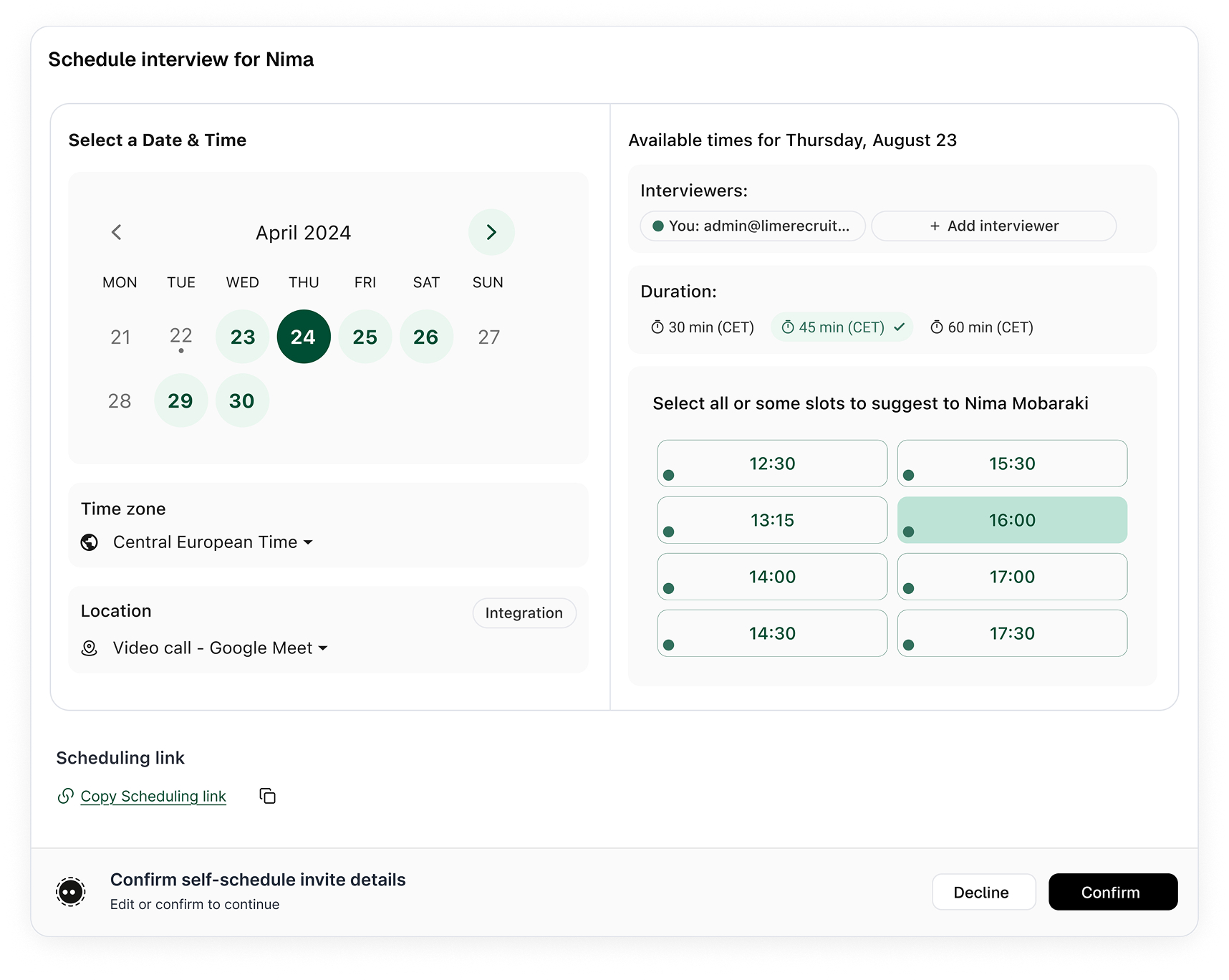Toggle the 14:00 time slot

pos(773,577)
